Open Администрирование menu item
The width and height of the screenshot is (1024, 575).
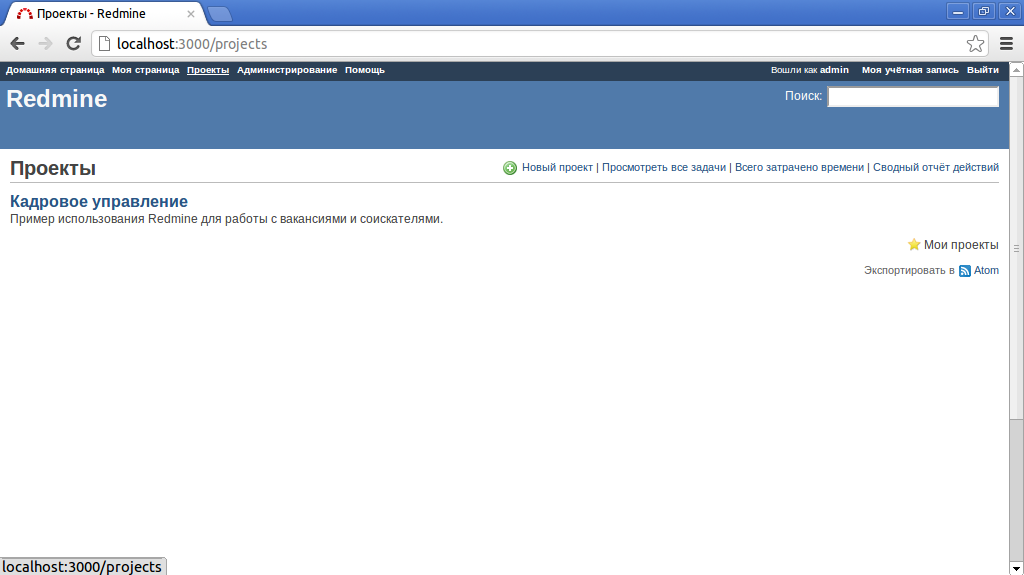[287, 70]
